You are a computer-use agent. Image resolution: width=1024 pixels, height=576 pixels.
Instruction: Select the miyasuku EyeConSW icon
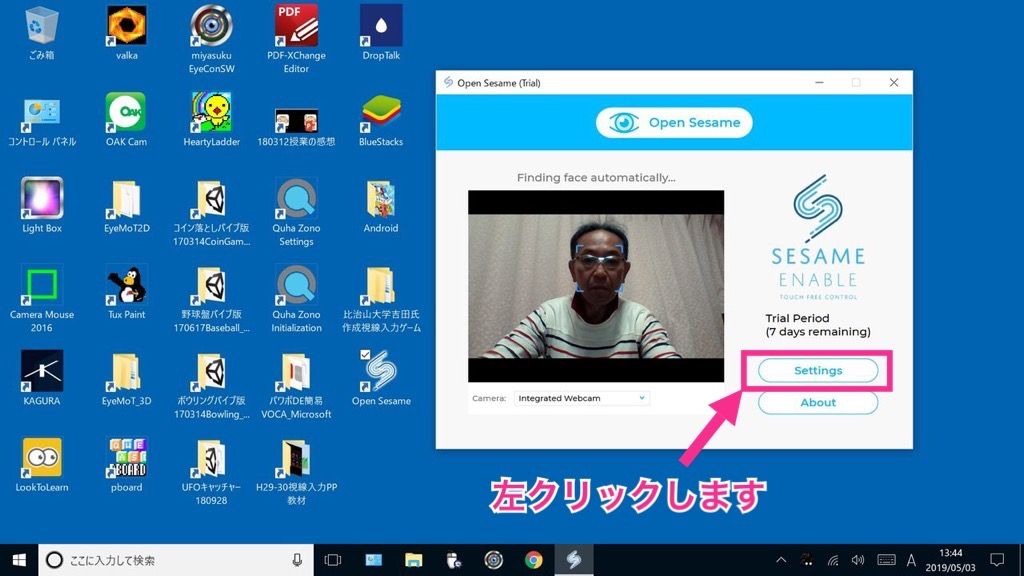click(x=212, y=39)
